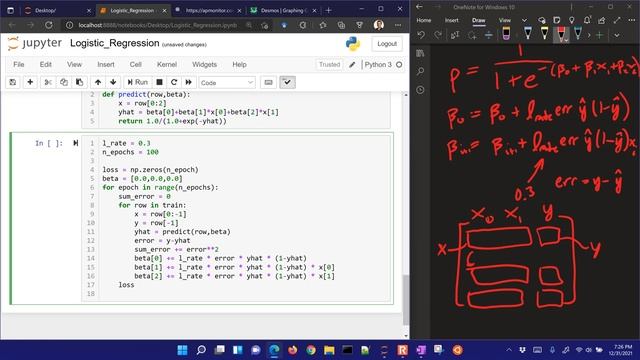This screenshot has height=360, width=640.
Task: Click the Trusted notebook indicator
Action: (329, 64)
